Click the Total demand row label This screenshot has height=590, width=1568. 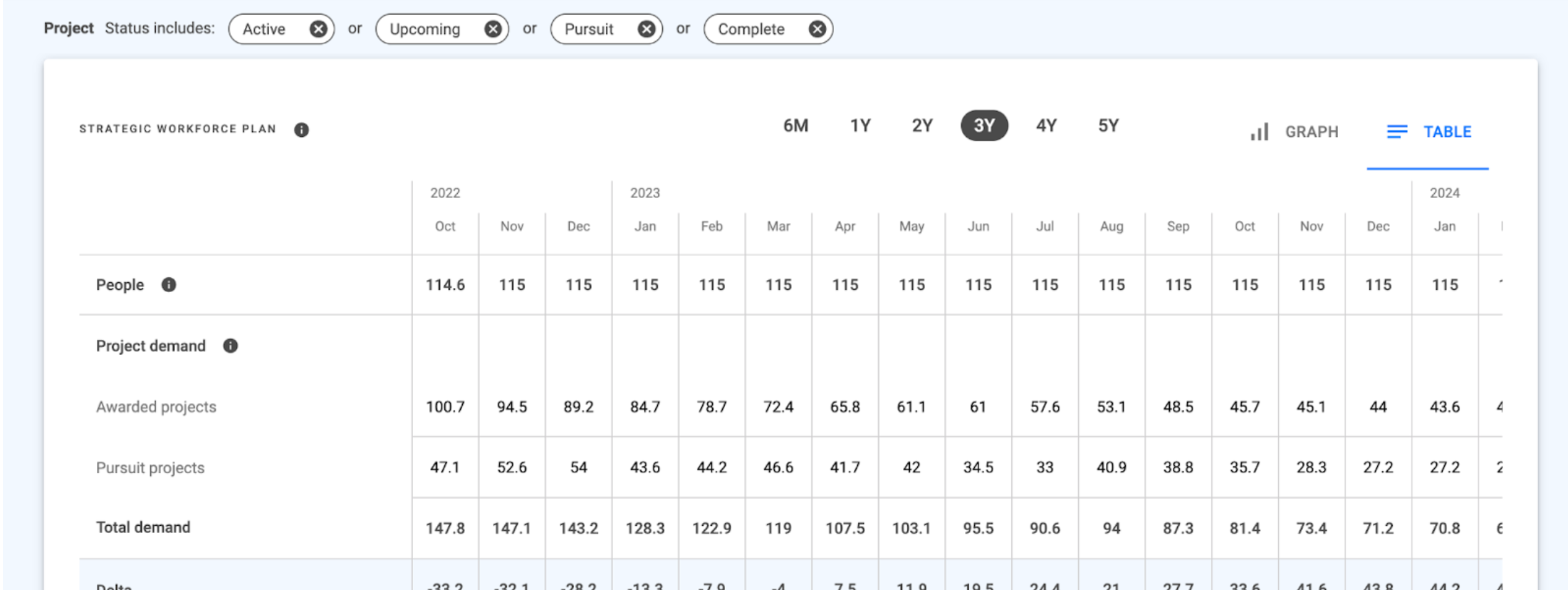coord(143,527)
